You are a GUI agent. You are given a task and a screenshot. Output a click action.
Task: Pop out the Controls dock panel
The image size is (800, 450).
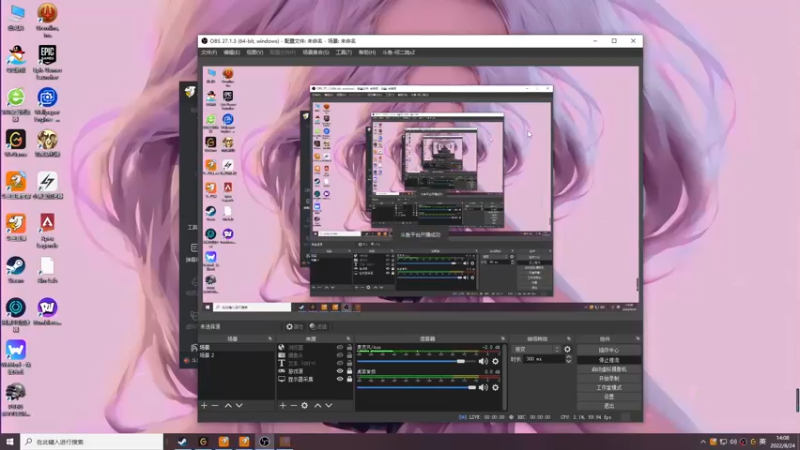coord(638,339)
